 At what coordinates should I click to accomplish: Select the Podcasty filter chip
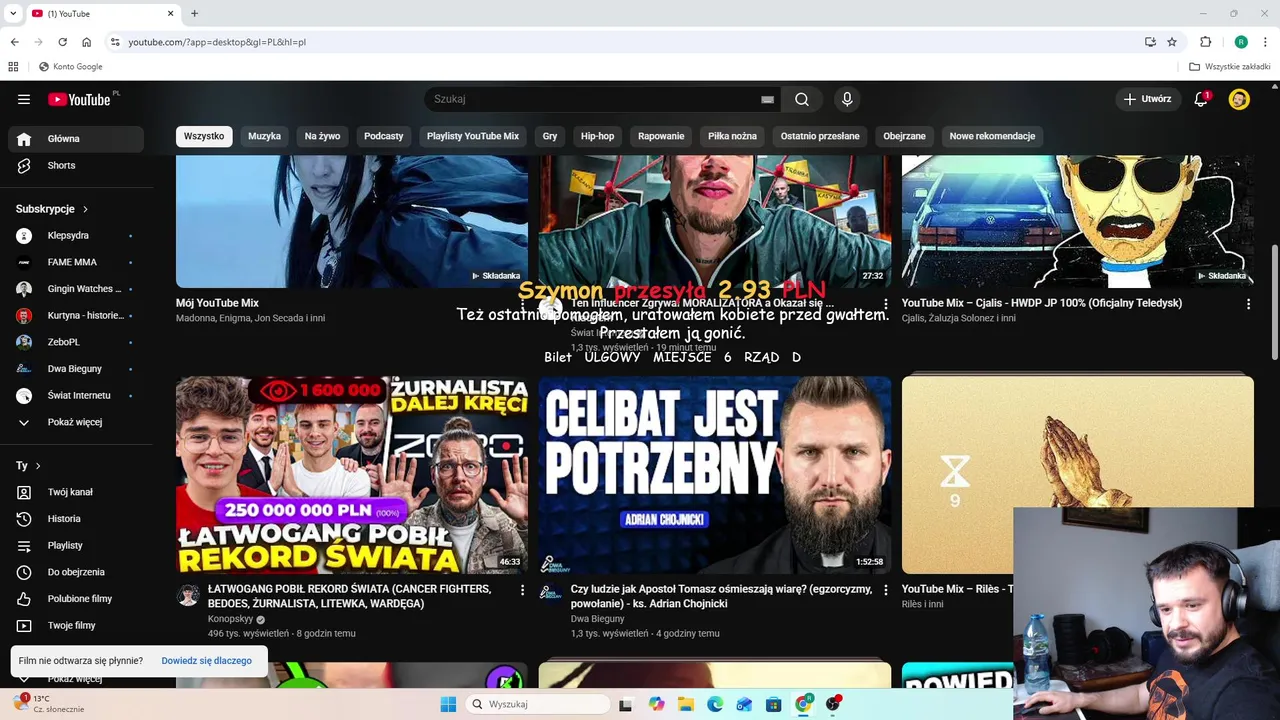384,136
